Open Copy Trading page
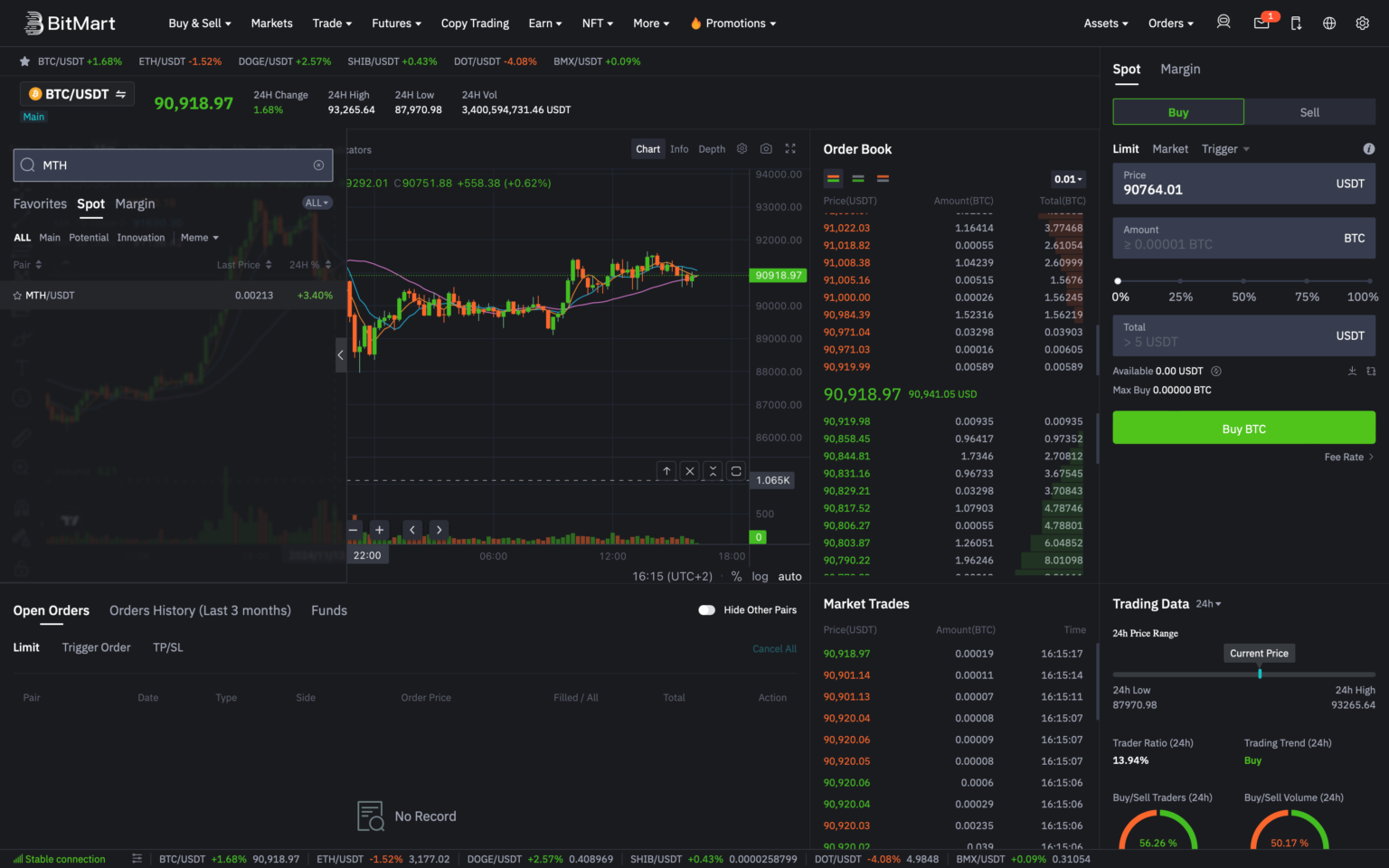1389x868 pixels. pos(475,24)
